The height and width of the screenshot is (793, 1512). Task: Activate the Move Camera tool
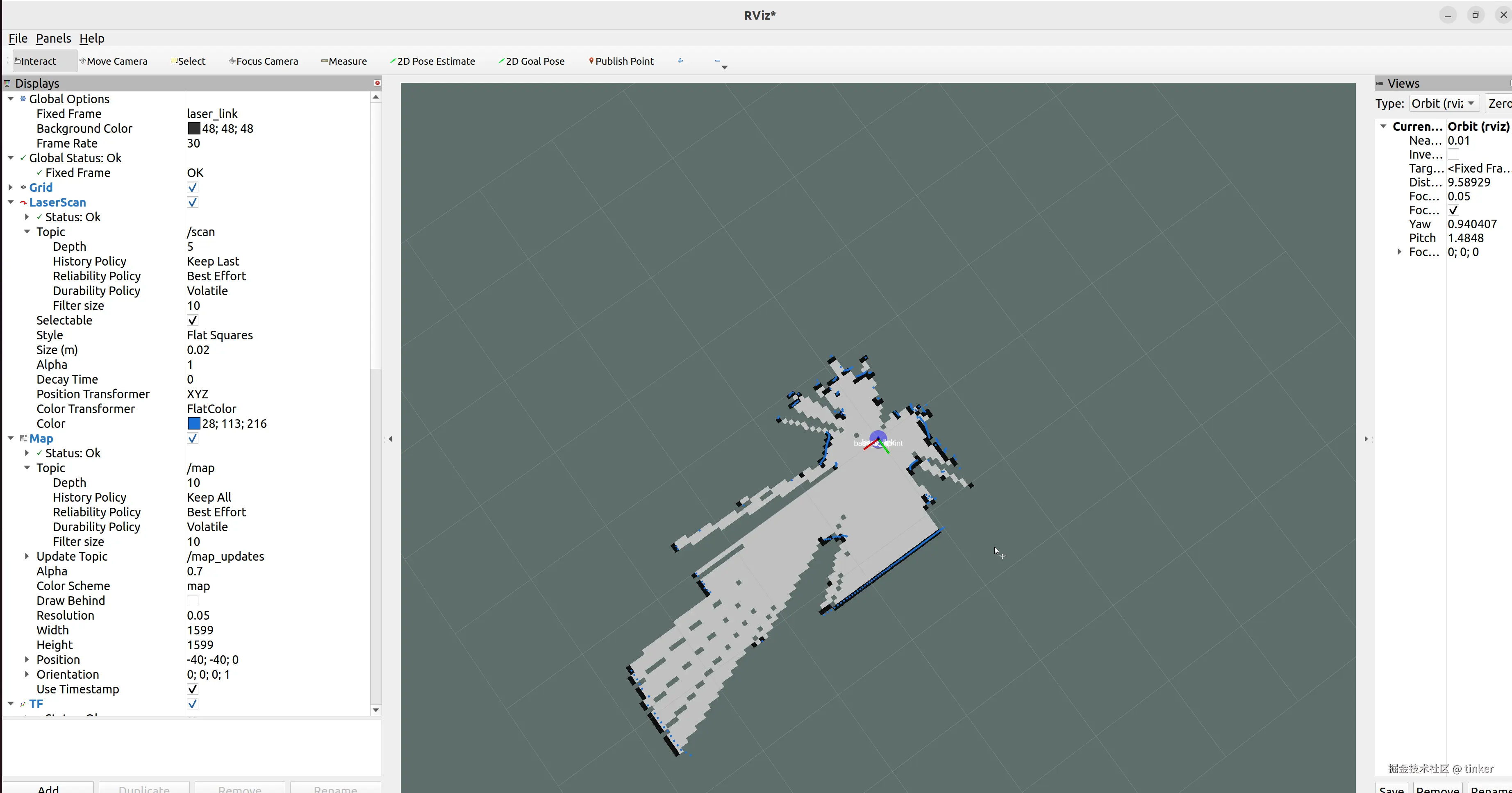coord(114,61)
